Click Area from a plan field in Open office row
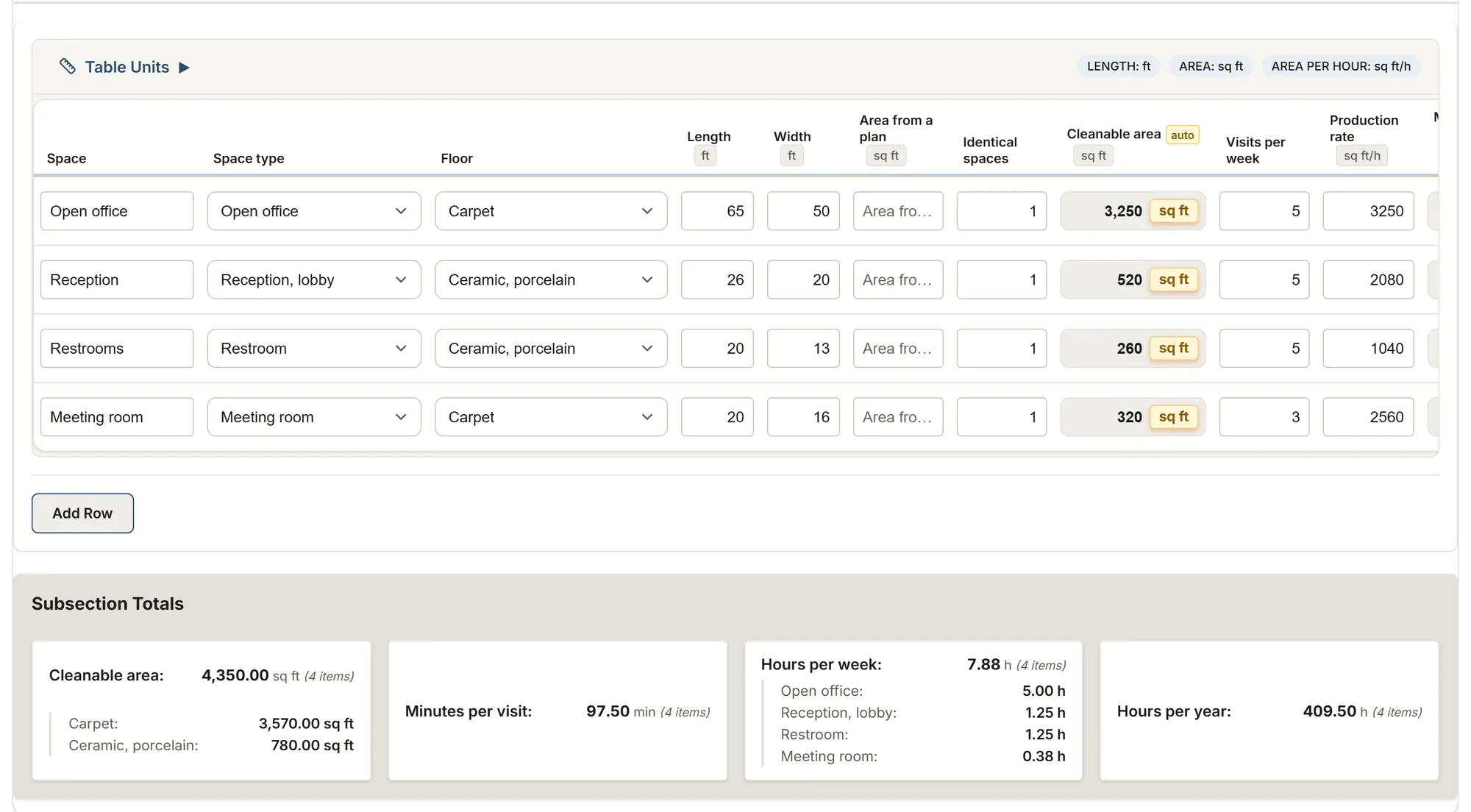 pos(898,211)
